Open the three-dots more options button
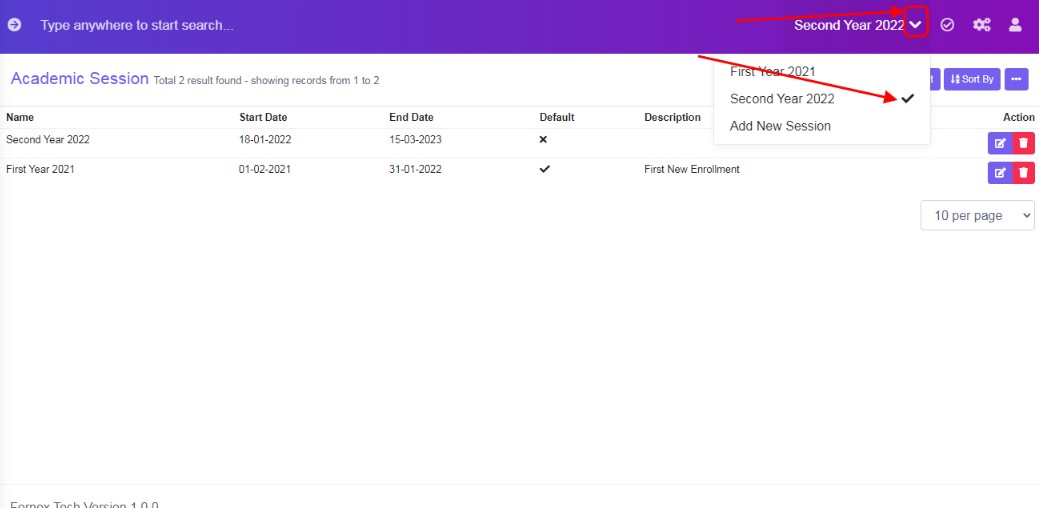 click(x=1016, y=79)
